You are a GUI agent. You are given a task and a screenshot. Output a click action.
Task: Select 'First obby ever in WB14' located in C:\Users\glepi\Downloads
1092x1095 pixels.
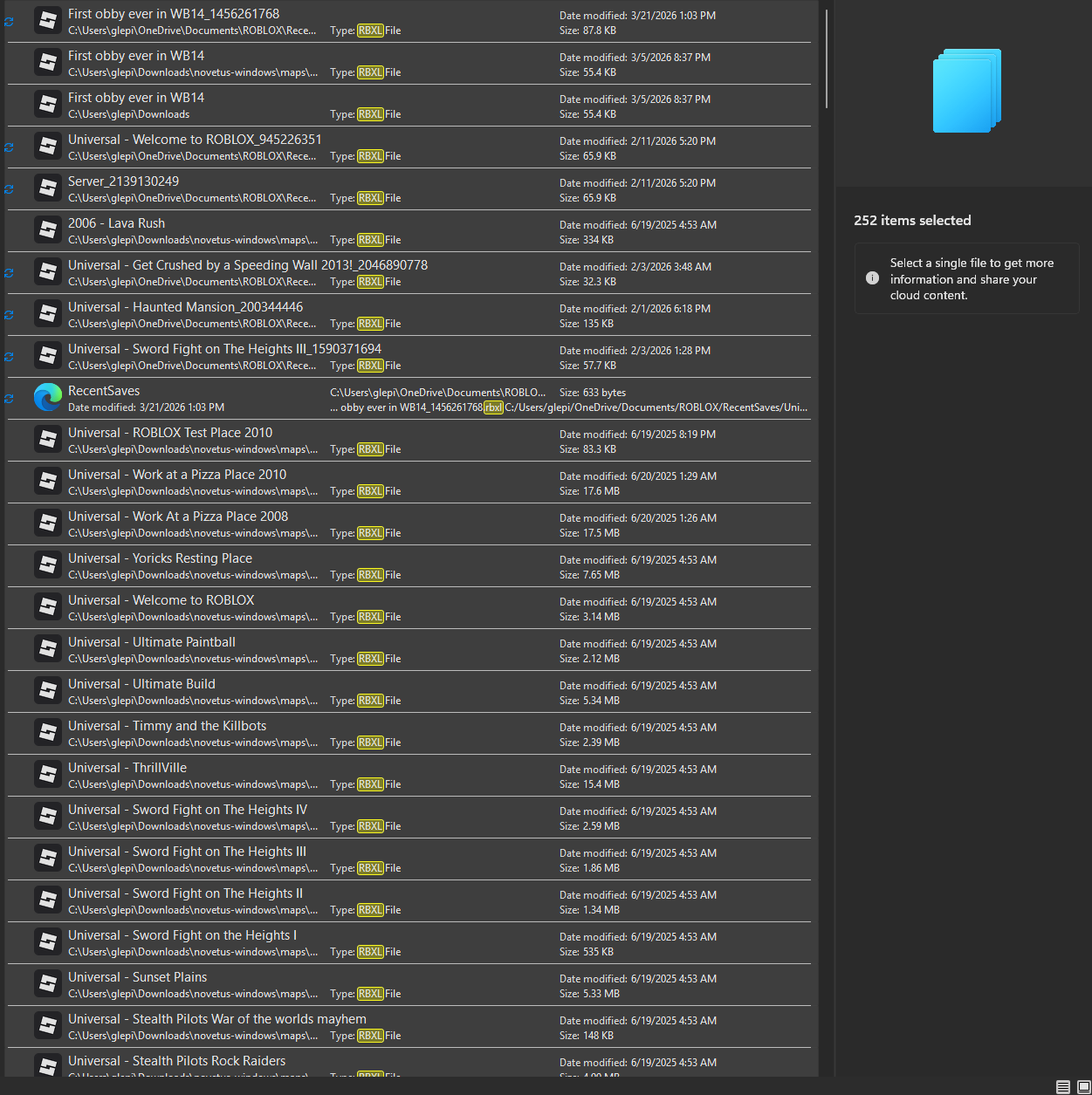pos(136,98)
